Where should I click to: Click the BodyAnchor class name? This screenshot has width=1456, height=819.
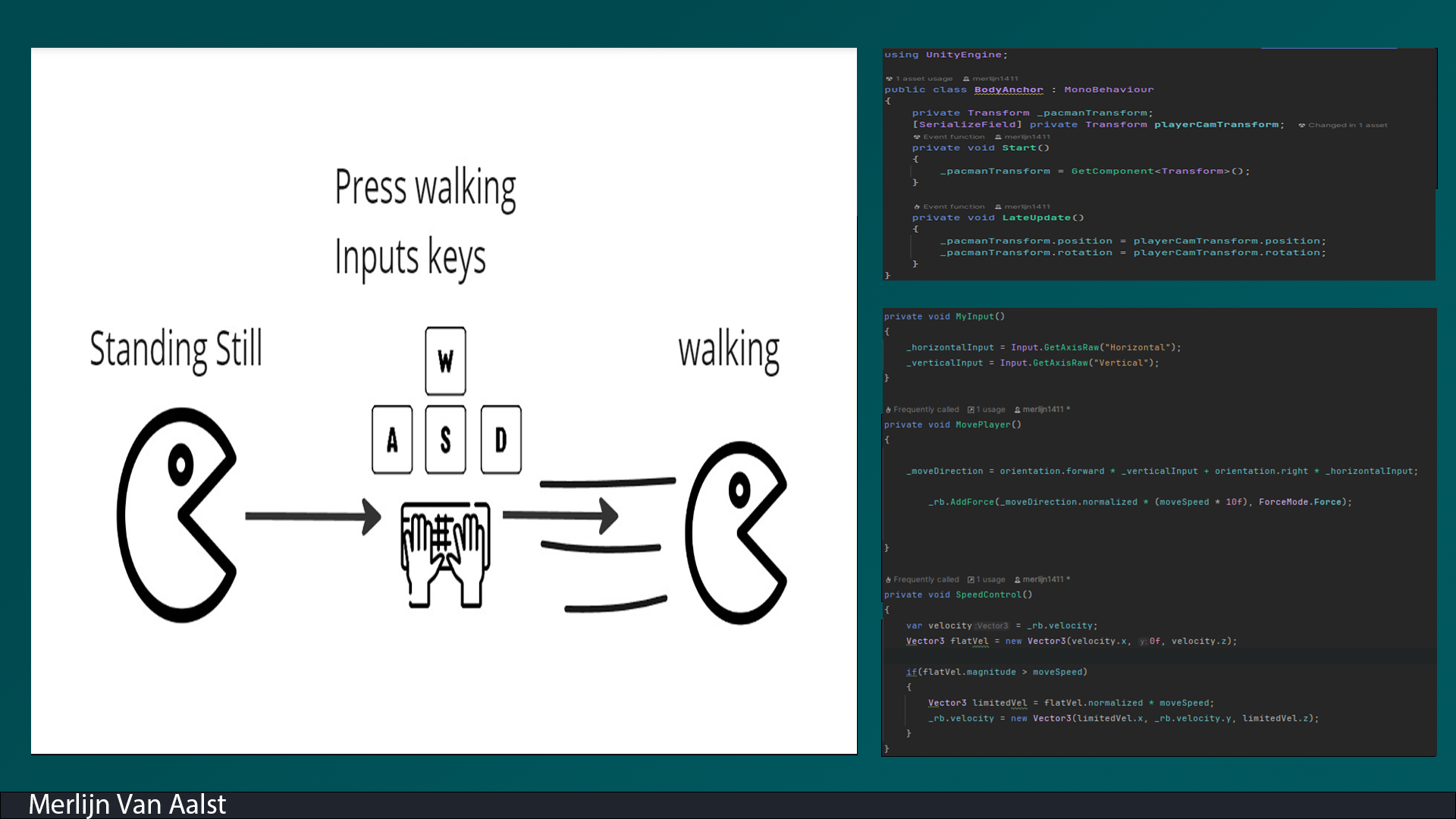1008,89
